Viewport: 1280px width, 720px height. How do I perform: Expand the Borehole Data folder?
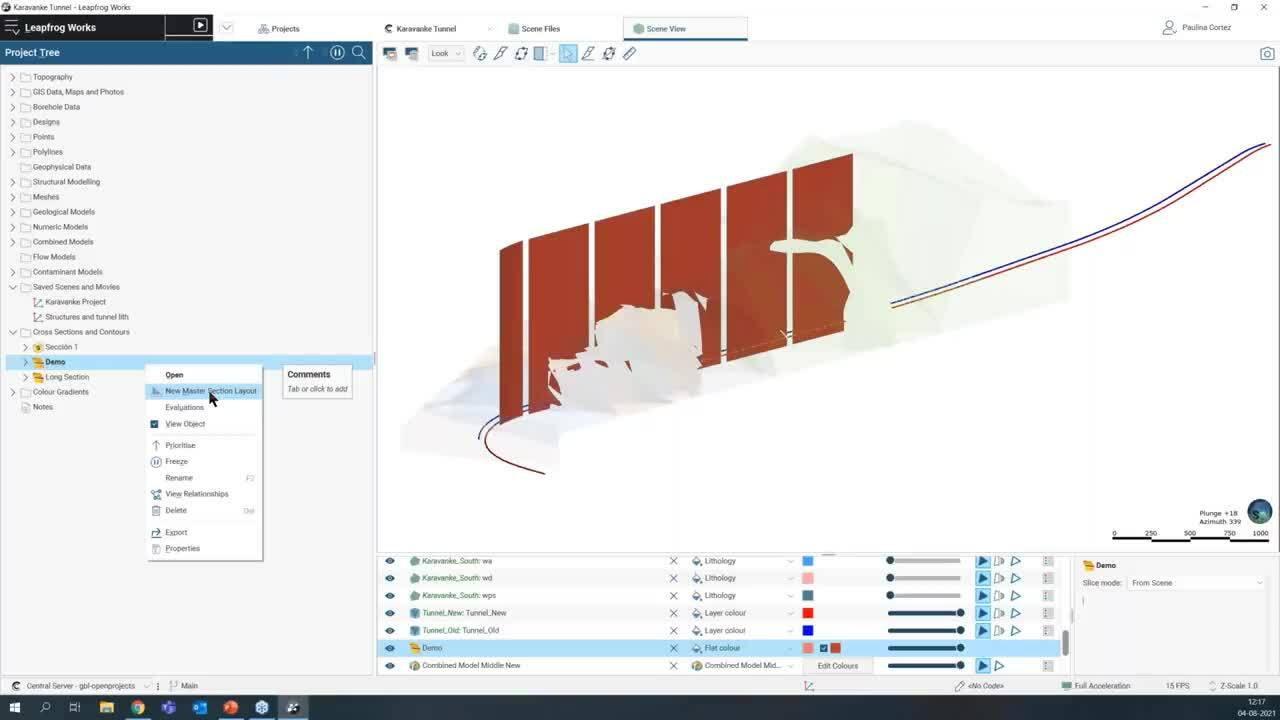tap(13, 107)
